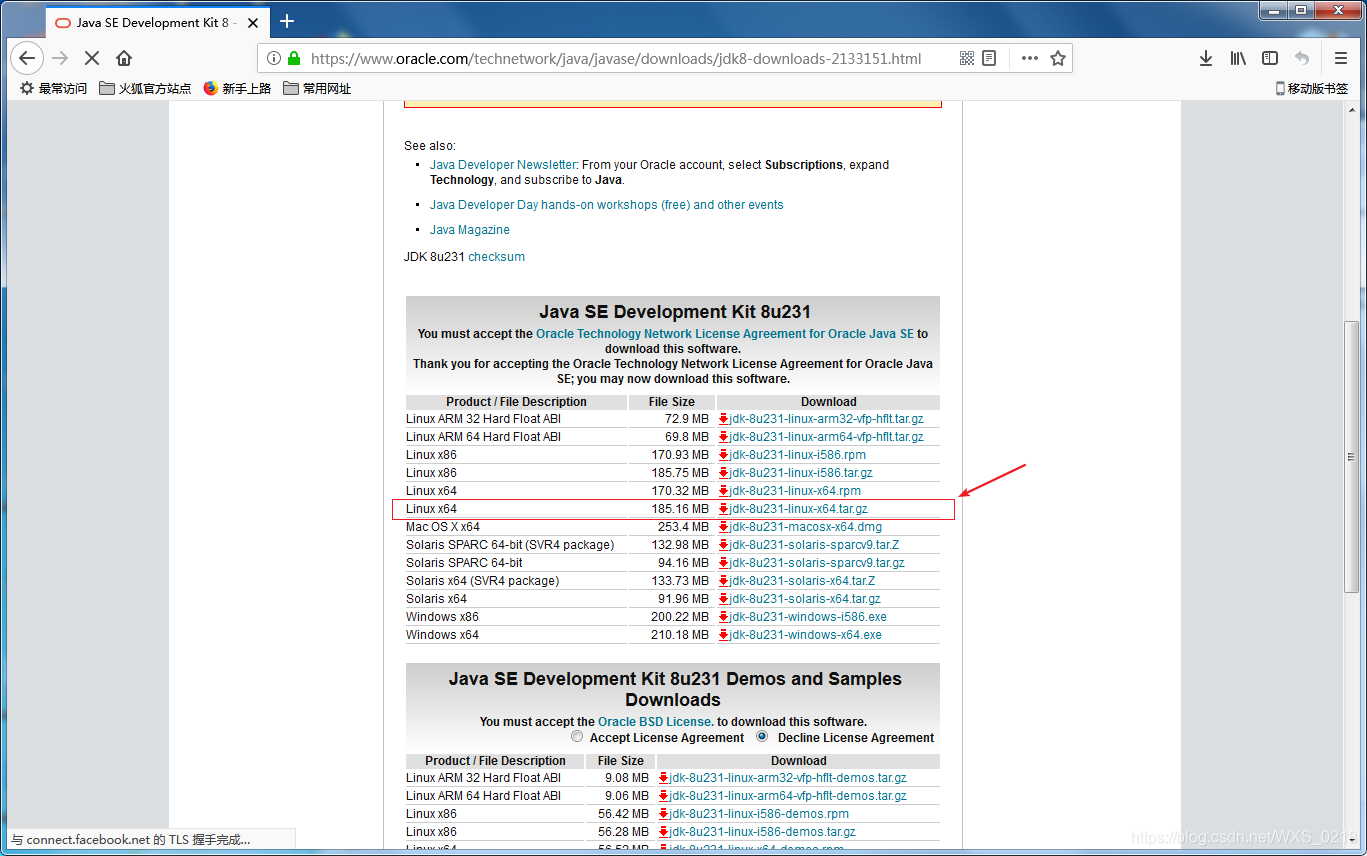The height and width of the screenshot is (856, 1367).
Task: Open the Library bookshelf icon
Action: (x=1238, y=58)
